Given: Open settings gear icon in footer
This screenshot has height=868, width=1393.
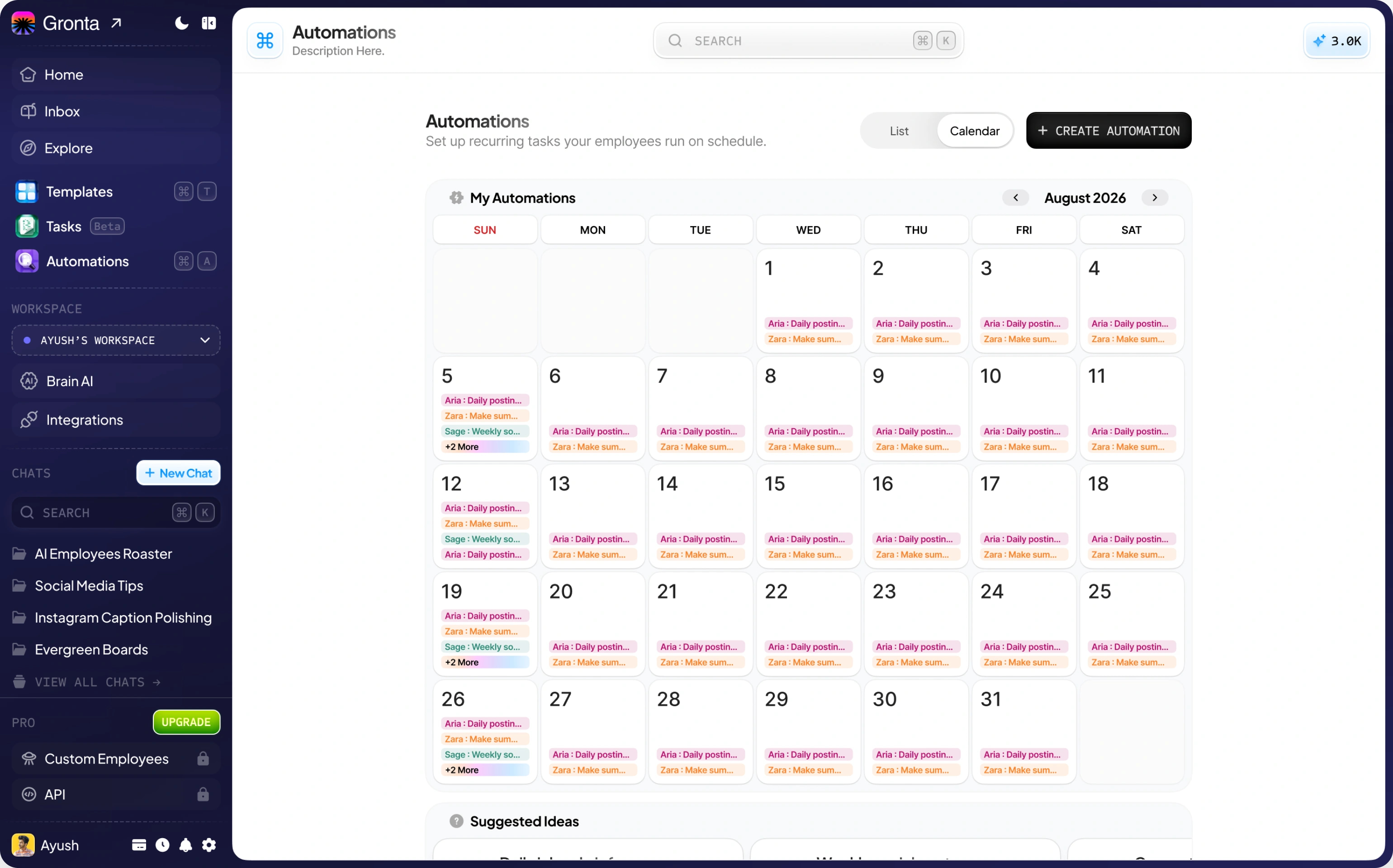Looking at the screenshot, I should [x=209, y=845].
